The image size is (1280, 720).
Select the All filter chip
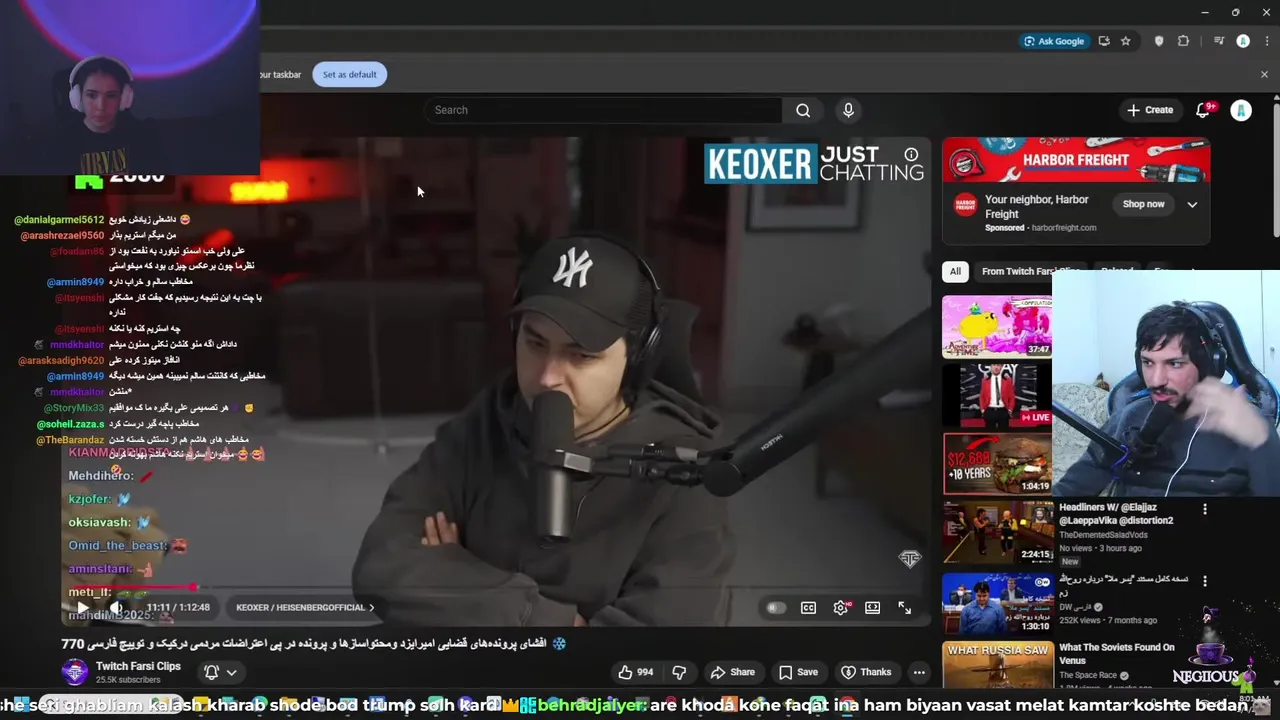click(x=955, y=271)
